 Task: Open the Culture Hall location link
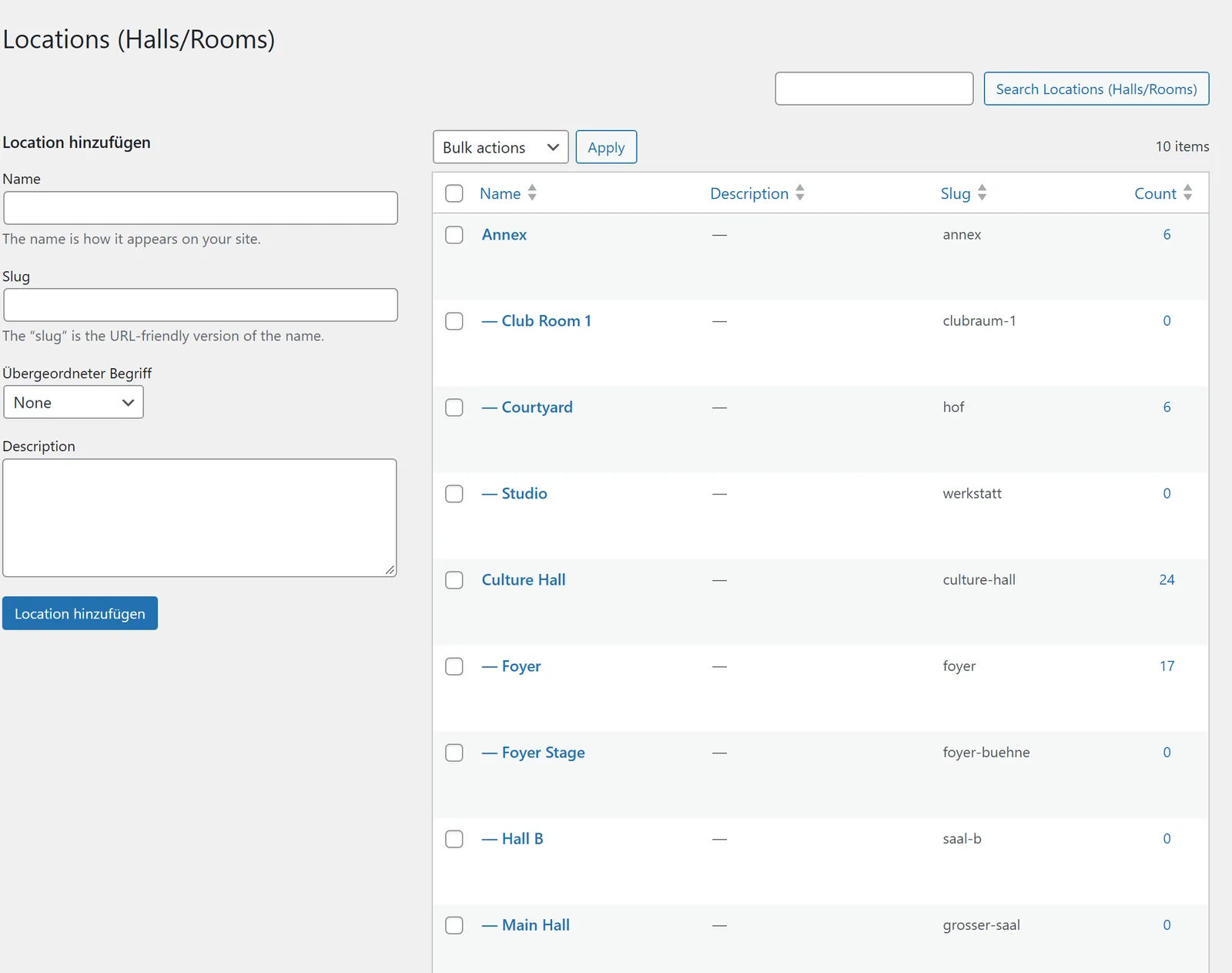(x=524, y=580)
